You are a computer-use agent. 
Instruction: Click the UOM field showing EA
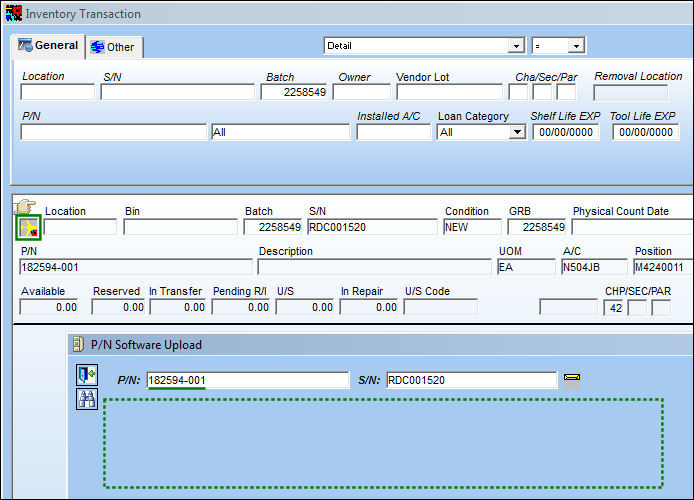click(527, 267)
